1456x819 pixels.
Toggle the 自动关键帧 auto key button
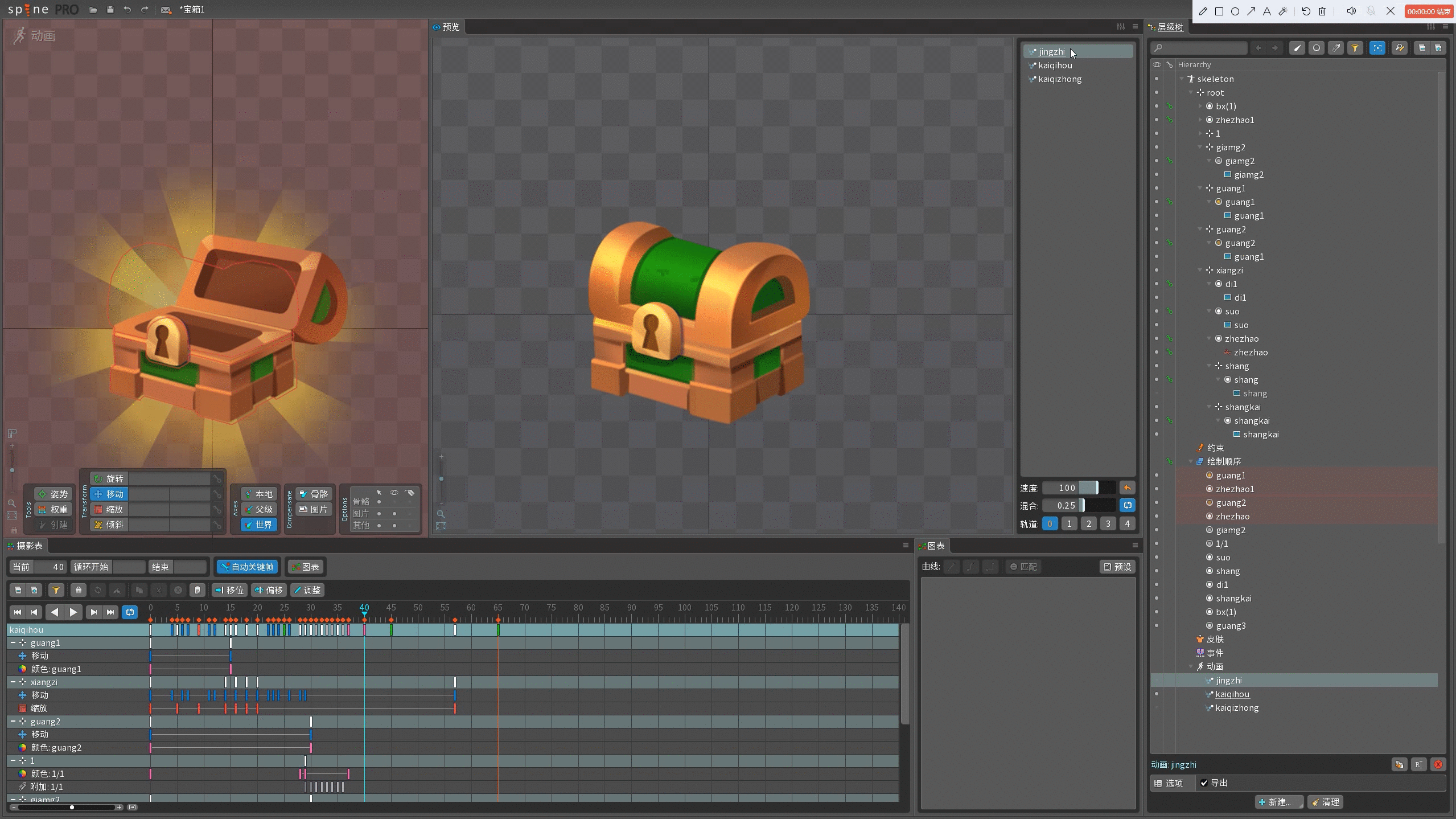click(248, 567)
